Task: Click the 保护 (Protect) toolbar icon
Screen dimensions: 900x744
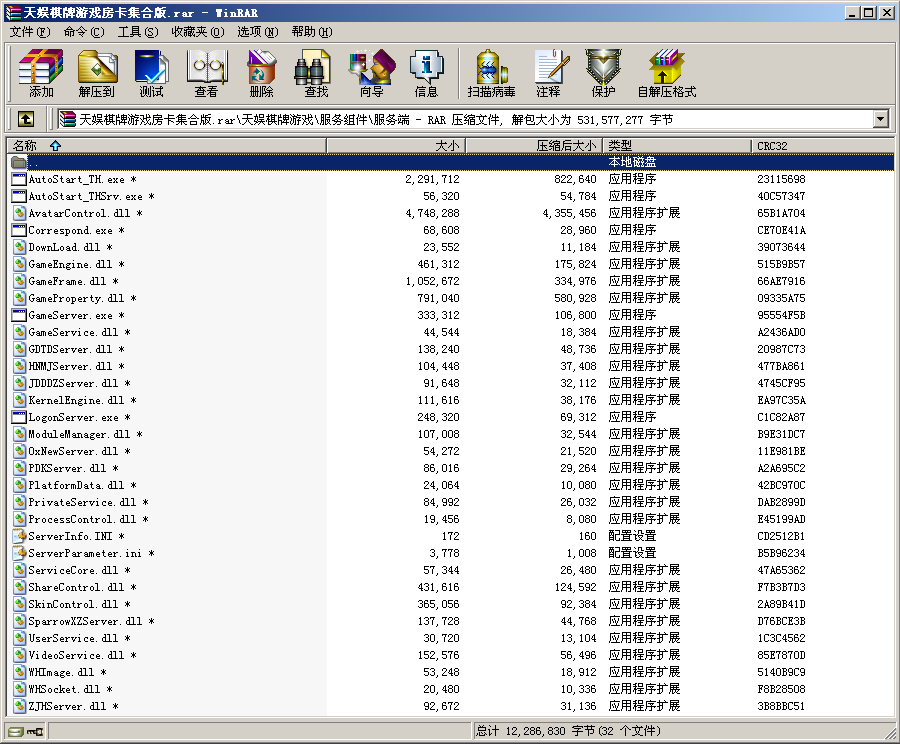Action: (x=603, y=73)
